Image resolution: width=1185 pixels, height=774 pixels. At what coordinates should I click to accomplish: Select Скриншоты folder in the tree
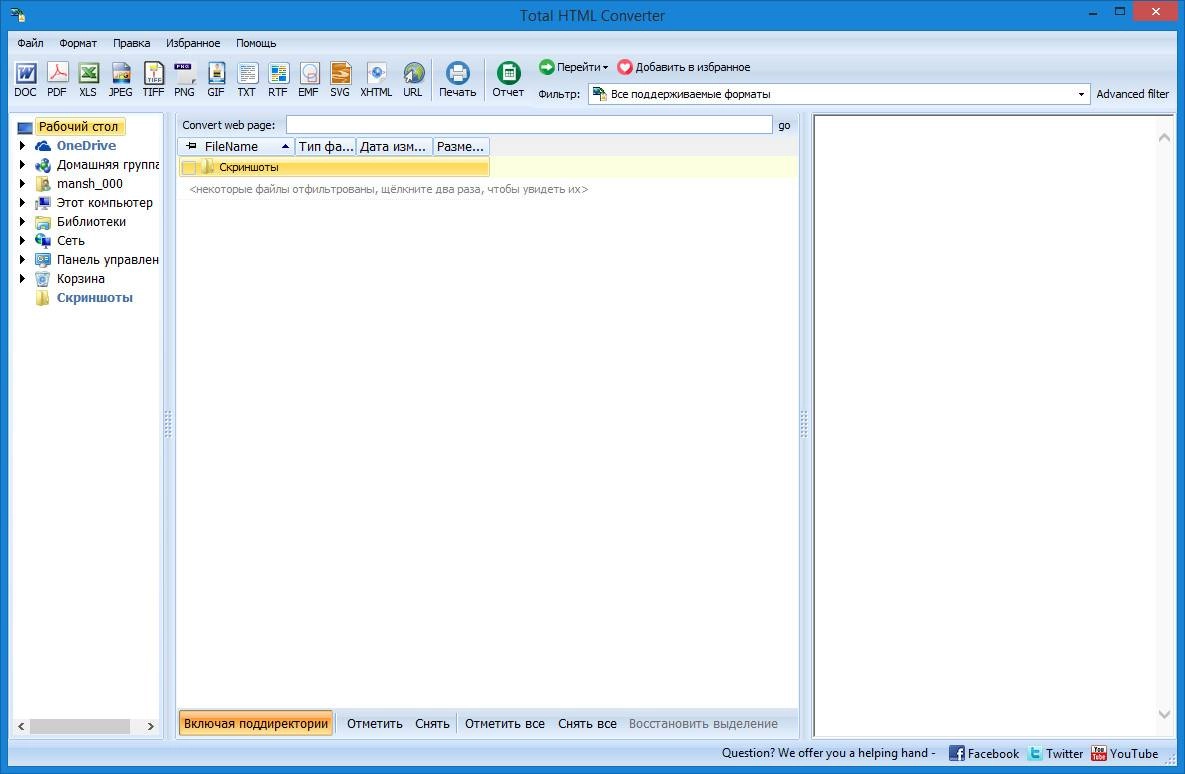94,298
